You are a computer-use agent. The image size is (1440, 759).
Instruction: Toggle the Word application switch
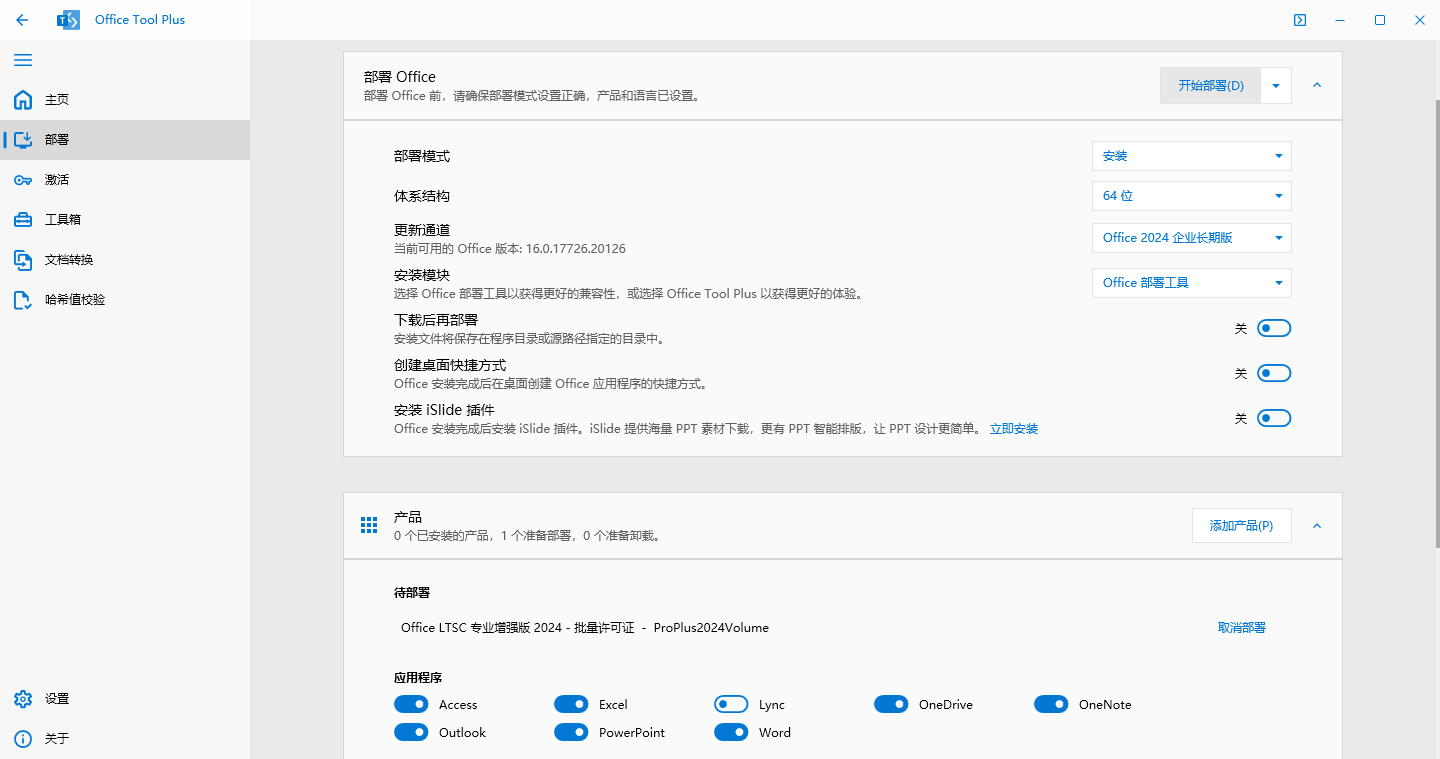coord(731,733)
